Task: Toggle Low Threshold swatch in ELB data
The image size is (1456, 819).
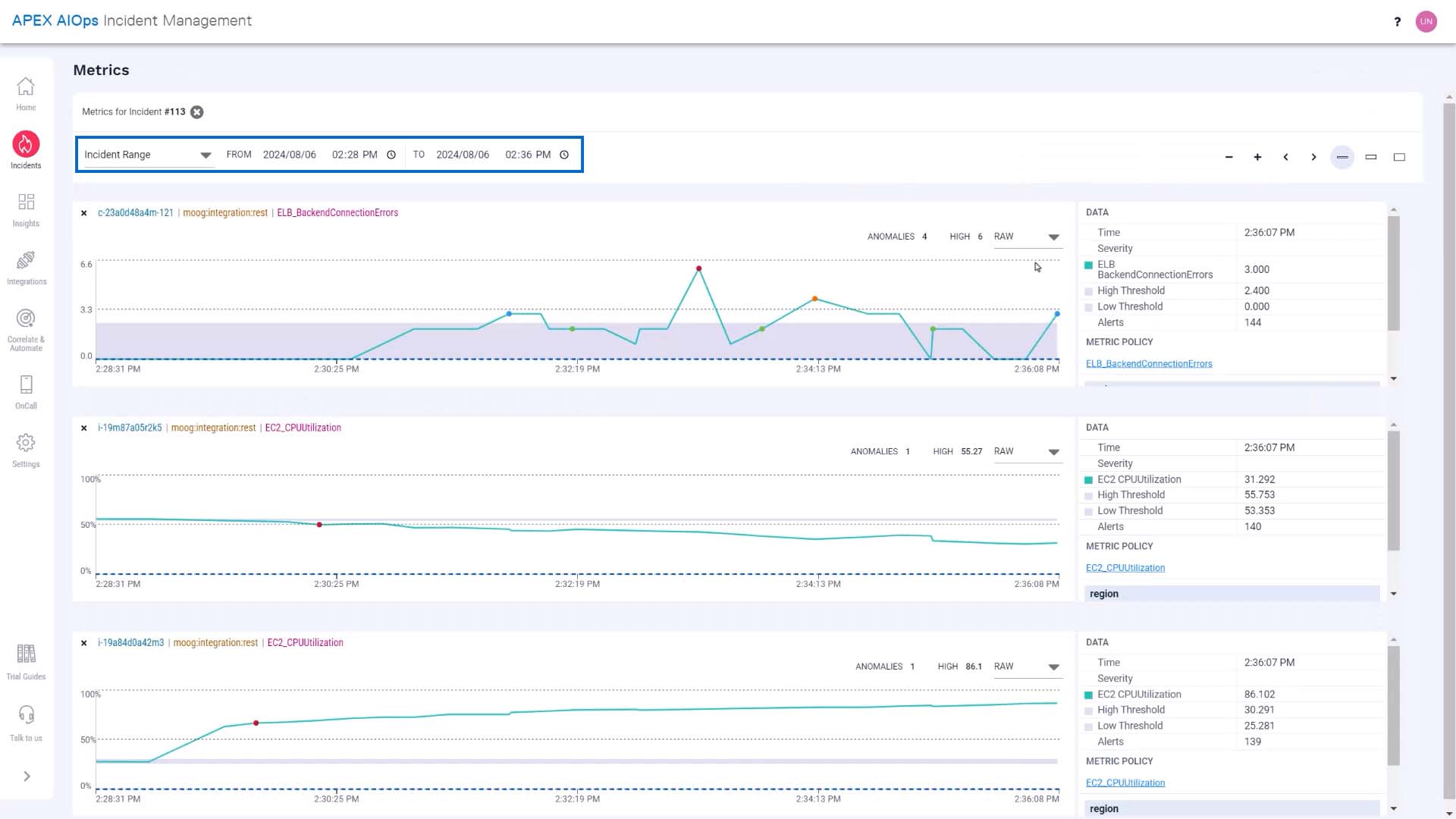Action: [1089, 307]
